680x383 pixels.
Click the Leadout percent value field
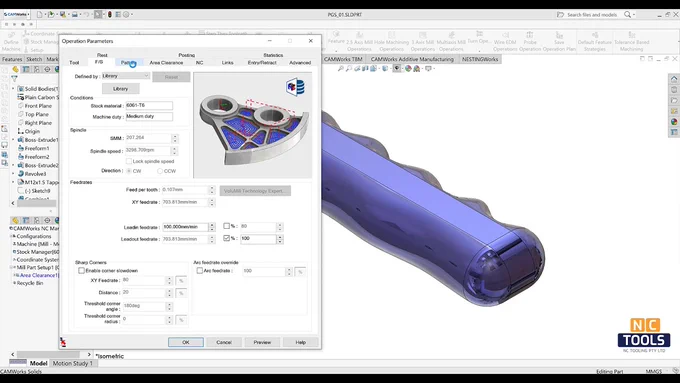[258, 239]
